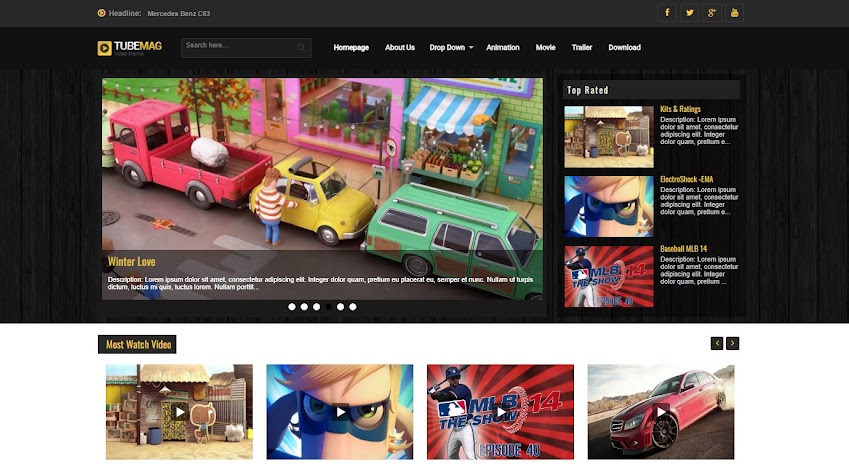The width and height of the screenshot is (849, 464).
Task: Open the YouTube social icon
Action: coord(734,12)
